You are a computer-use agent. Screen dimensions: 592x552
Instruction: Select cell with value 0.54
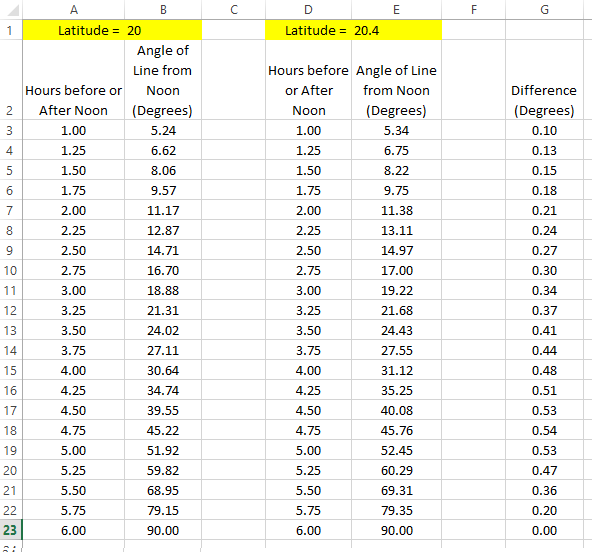tap(544, 430)
